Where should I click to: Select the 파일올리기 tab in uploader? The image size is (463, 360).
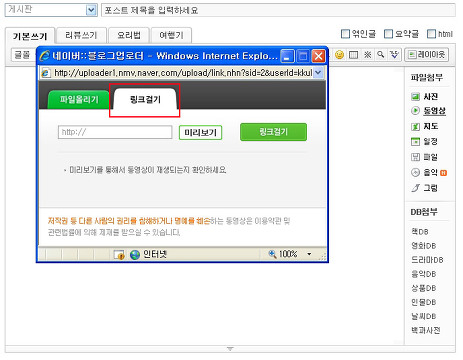coord(79,99)
